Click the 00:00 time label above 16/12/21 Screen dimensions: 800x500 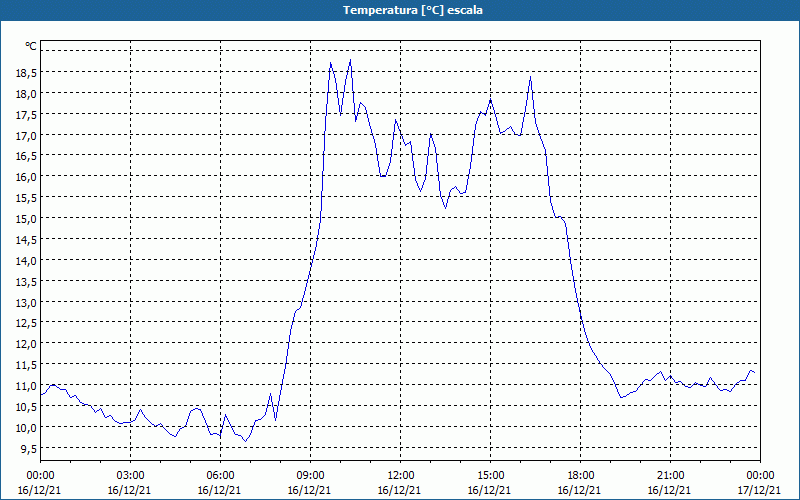[40, 476]
